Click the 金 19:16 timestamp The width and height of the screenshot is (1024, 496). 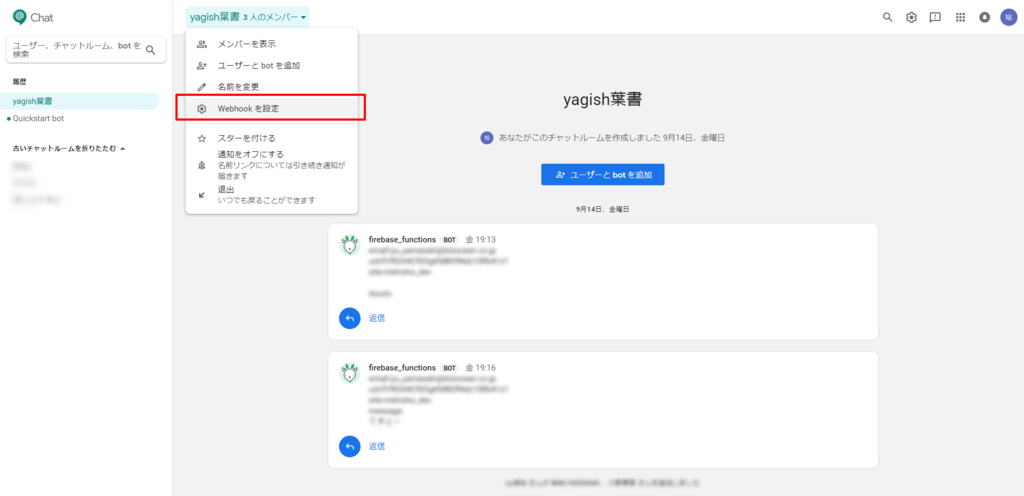click(481, 367)
